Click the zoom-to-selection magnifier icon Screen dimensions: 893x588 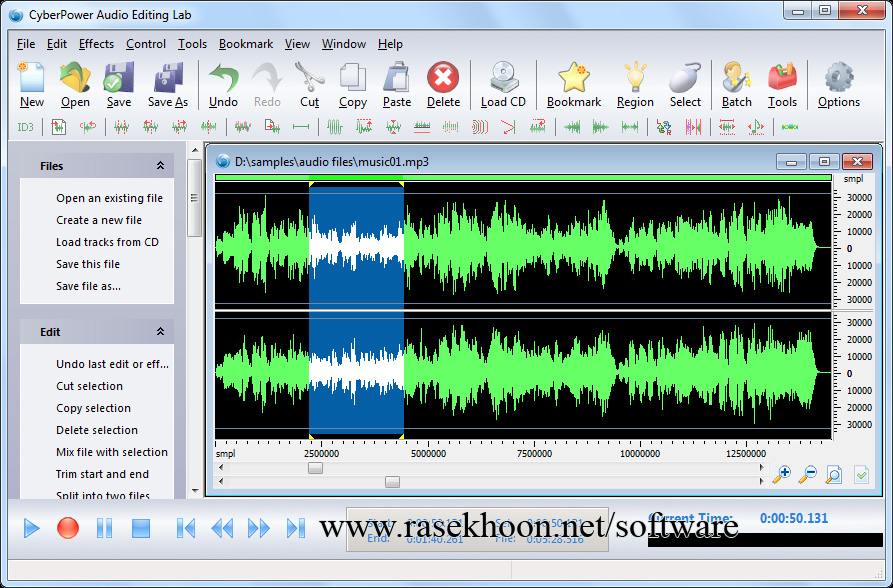tap(833, 474)
